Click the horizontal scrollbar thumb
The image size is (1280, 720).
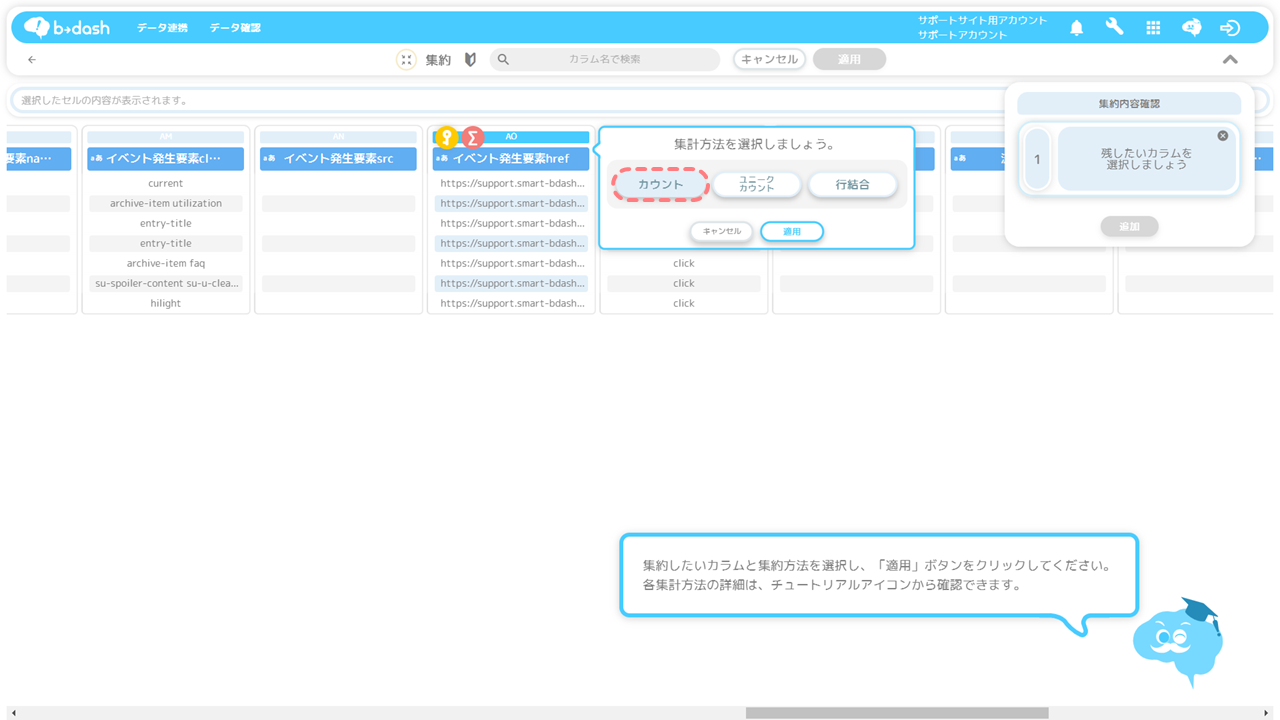[x=897, y=713]
